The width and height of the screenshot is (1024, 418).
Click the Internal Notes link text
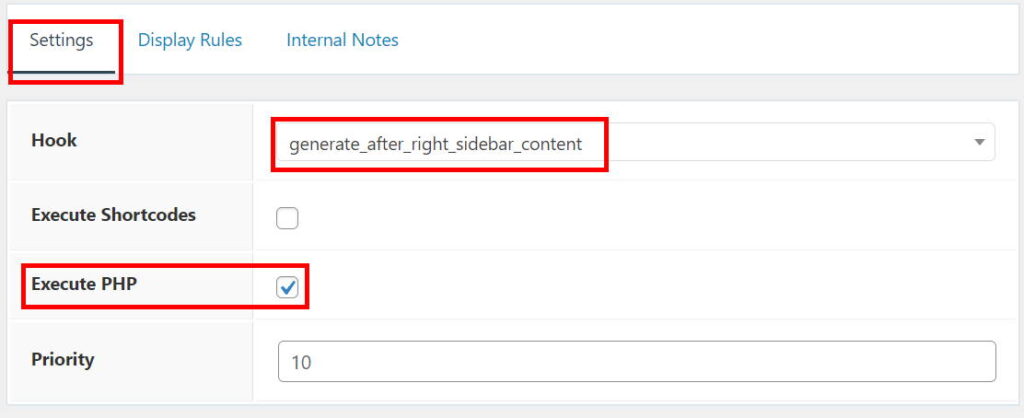(x=342, y=41)
